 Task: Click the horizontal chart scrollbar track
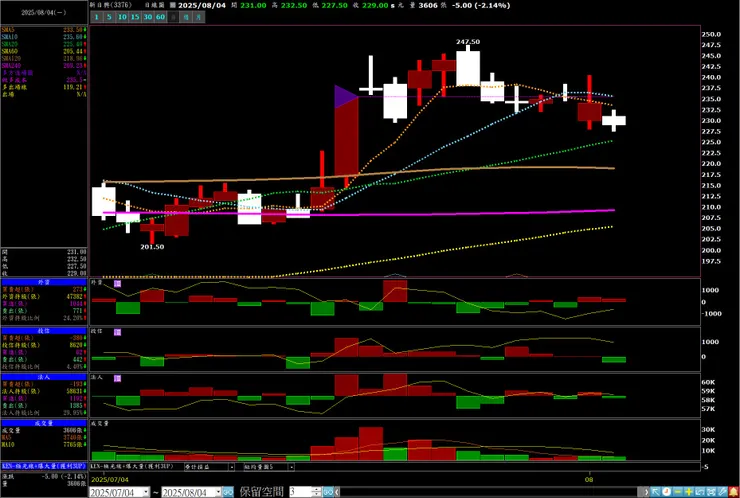coord(491,492)
